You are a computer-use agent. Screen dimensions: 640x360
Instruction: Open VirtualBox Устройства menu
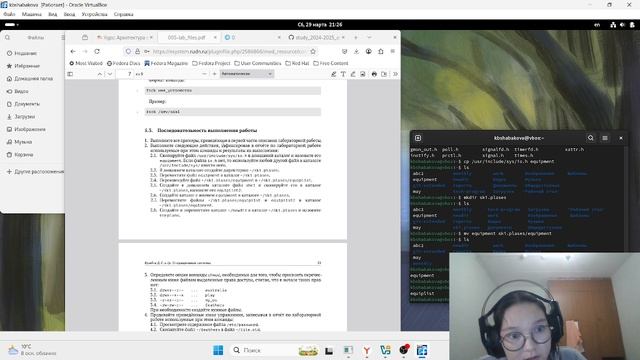(x=94, y=14)
